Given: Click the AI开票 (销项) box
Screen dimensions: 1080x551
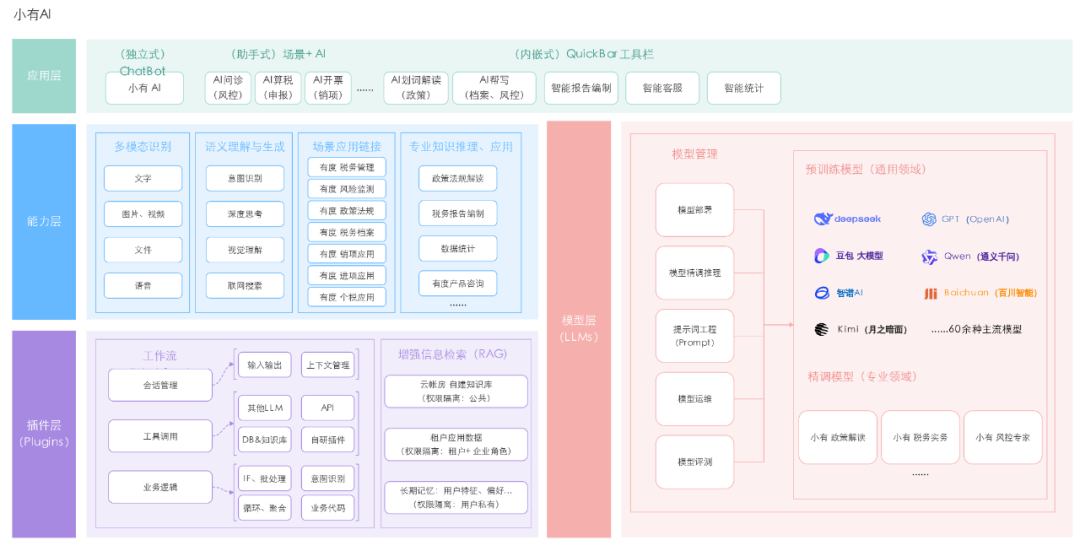Looking at the screenshot, I should [x=328, y=88].
